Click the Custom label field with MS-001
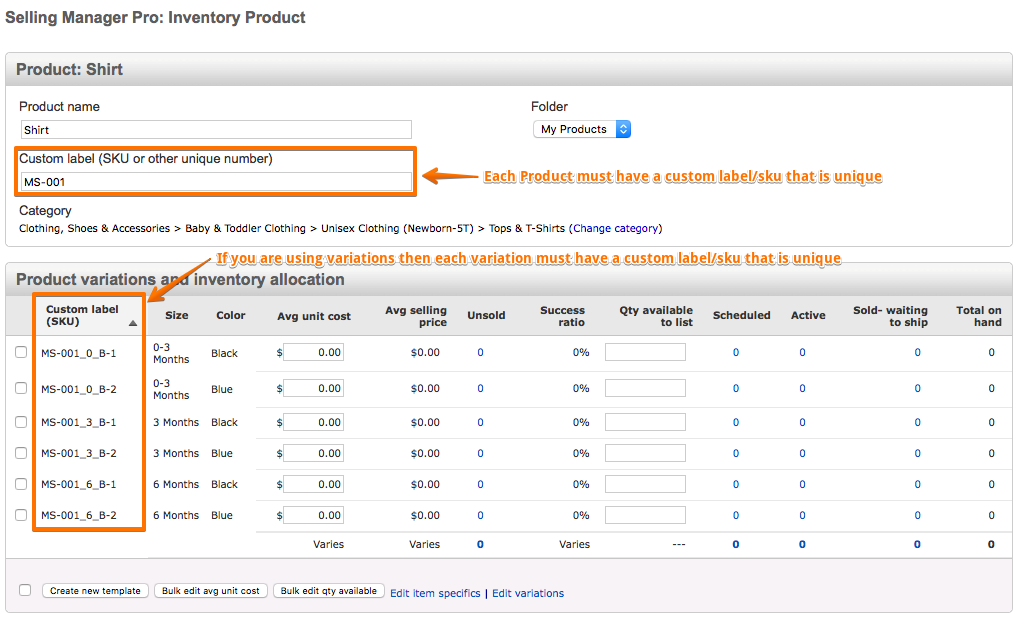Screen dimensions: 1018x618 coord(216,182)
